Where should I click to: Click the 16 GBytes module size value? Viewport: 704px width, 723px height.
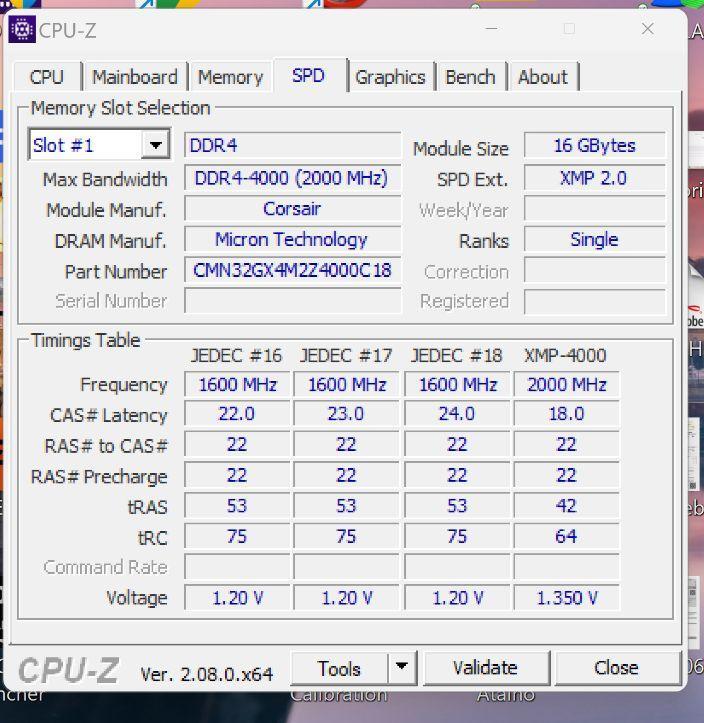tap(595, 146)
